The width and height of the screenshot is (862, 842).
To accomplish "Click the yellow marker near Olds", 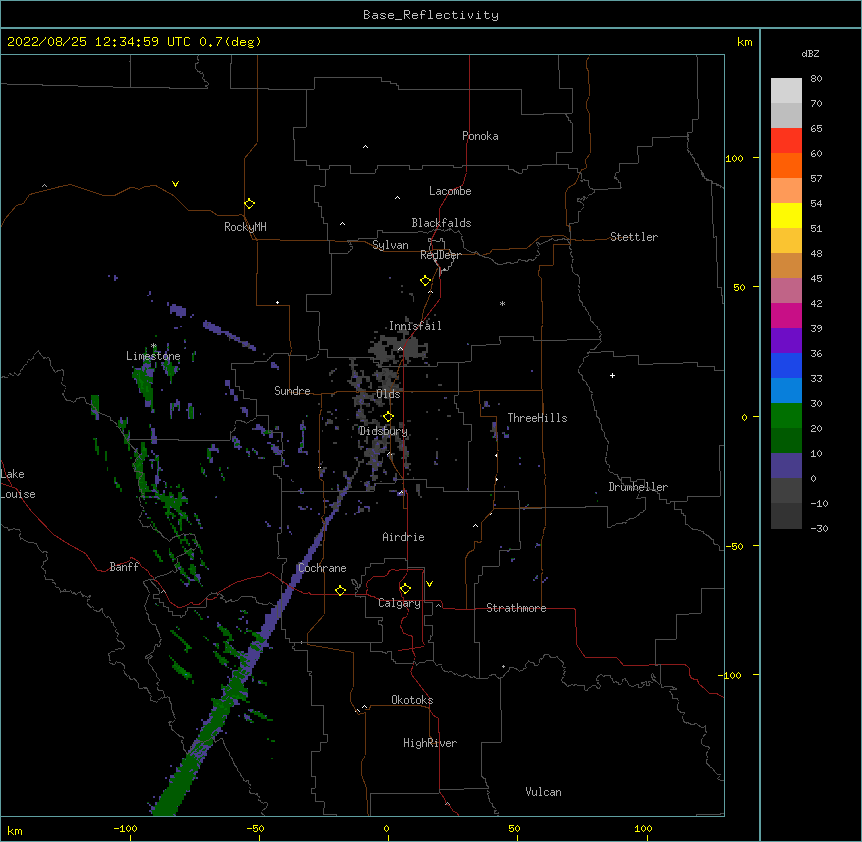I will [388, 416].
